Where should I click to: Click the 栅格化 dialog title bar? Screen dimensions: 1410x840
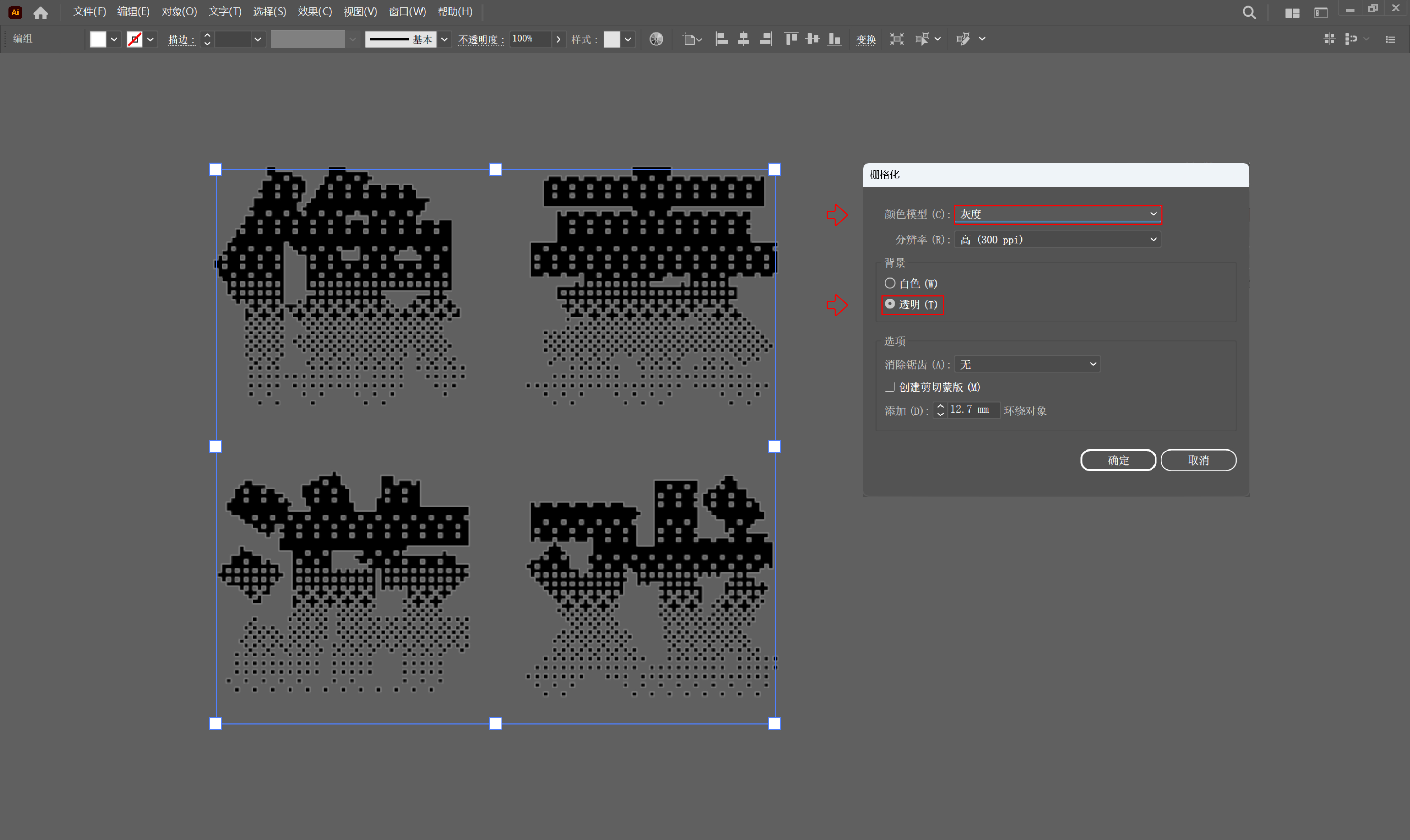pyautogui.click(x=1056, y=175)
